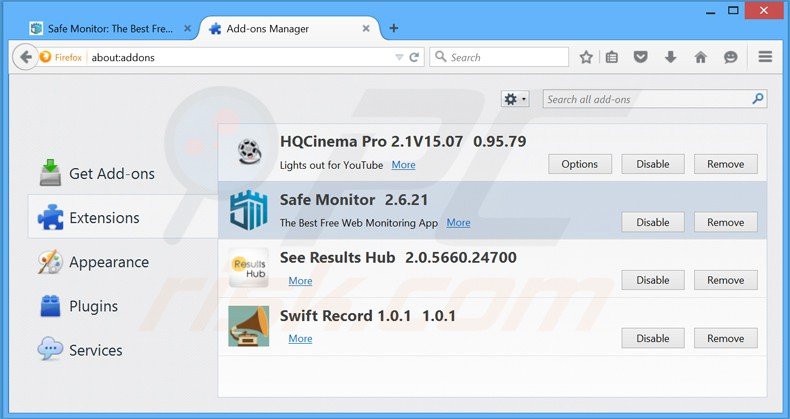Disable Safe Monitor extension
This screenshot has width=790, height=419.
pos(652,222)
